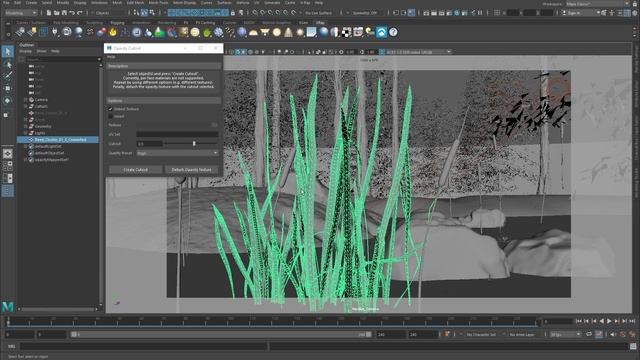The height and width of the screenshot is (360, 640).
Task: Open the Modeling menu set dropdown
Action: click(x=20, y=13)
